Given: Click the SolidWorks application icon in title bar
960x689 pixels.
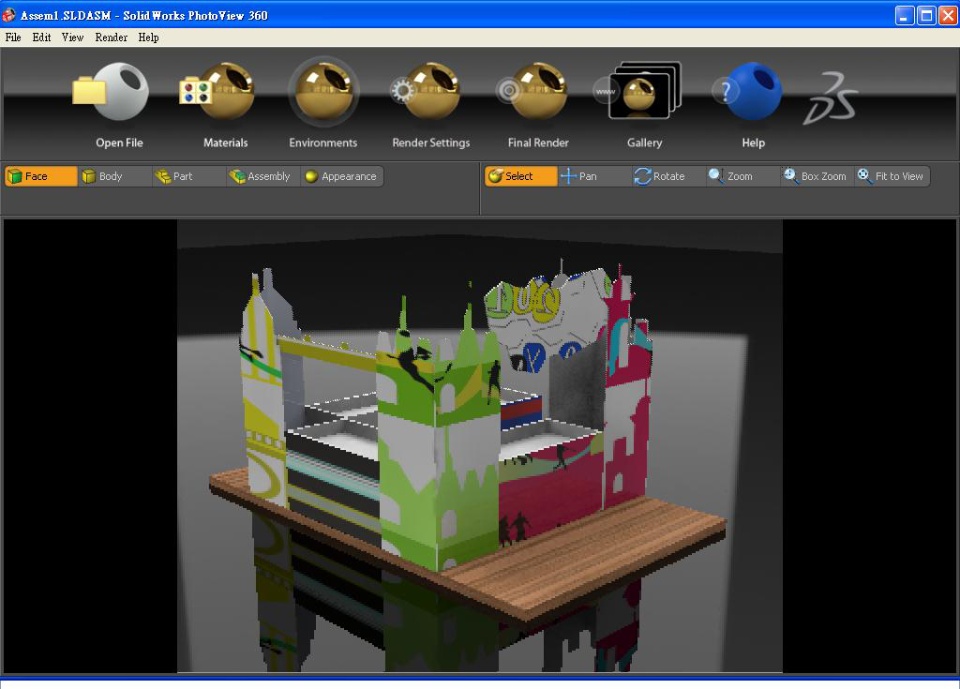Looking at the screenshot, I should (x=9, y=15).
